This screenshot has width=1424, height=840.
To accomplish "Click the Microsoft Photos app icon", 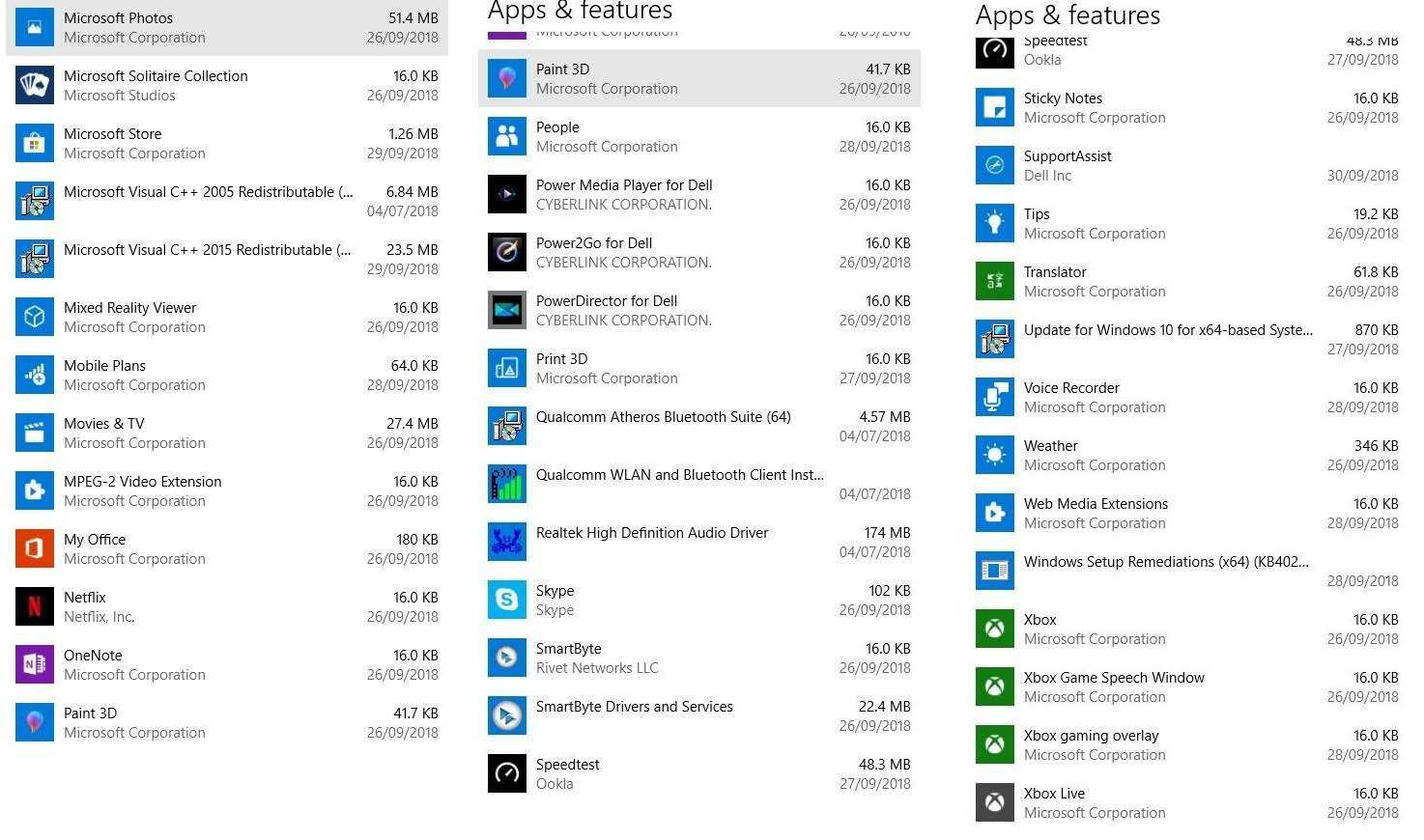I will point(35,27).
